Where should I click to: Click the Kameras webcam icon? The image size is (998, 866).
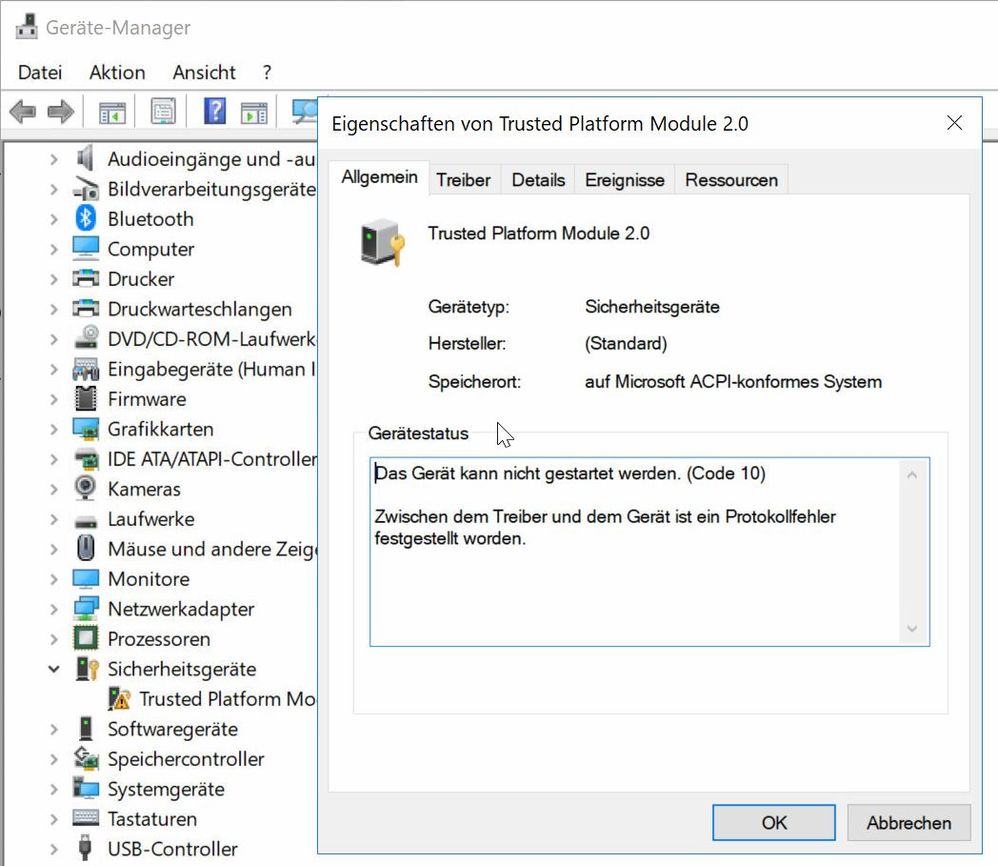tap(86, 489)
